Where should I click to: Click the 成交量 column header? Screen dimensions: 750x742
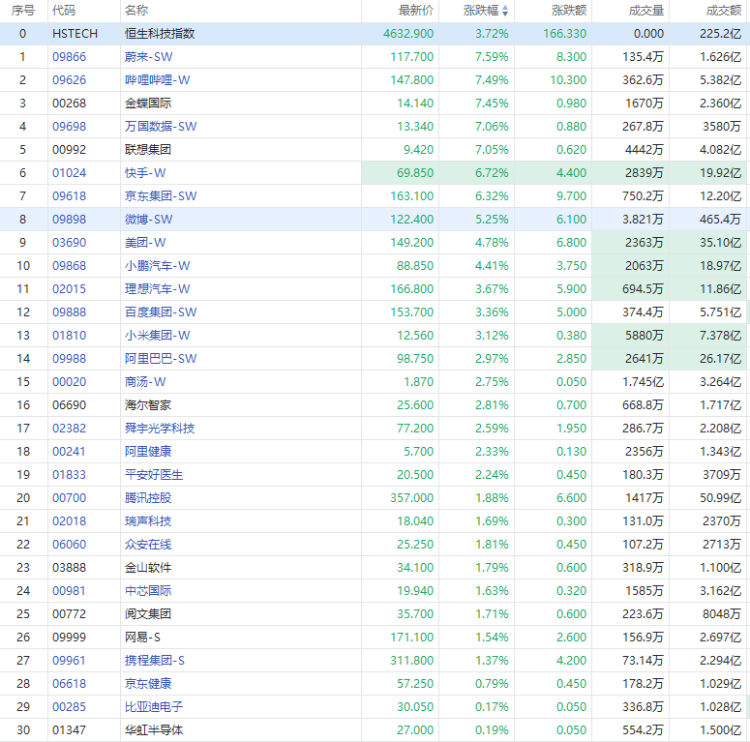(646, 11)
